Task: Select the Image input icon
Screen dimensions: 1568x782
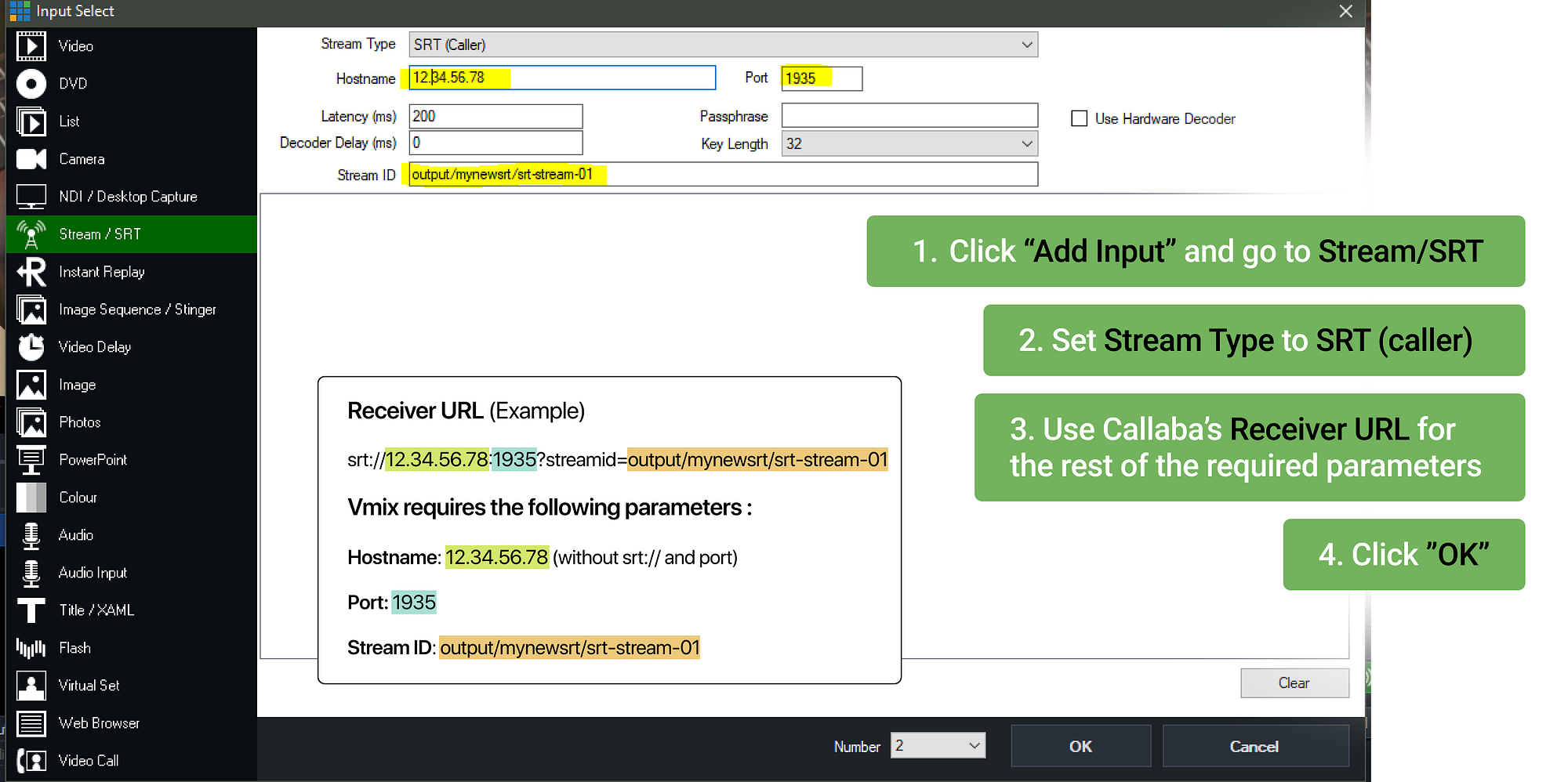Action: click(31, 384)
